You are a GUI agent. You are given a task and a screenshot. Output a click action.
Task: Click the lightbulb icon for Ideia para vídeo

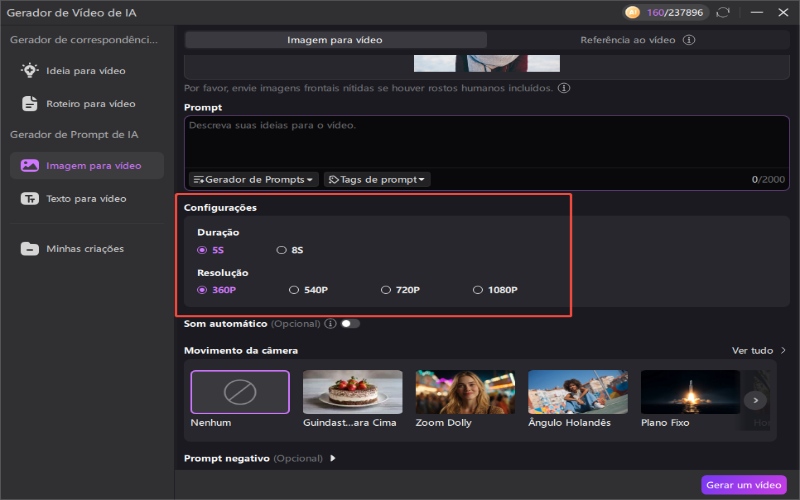29,70
